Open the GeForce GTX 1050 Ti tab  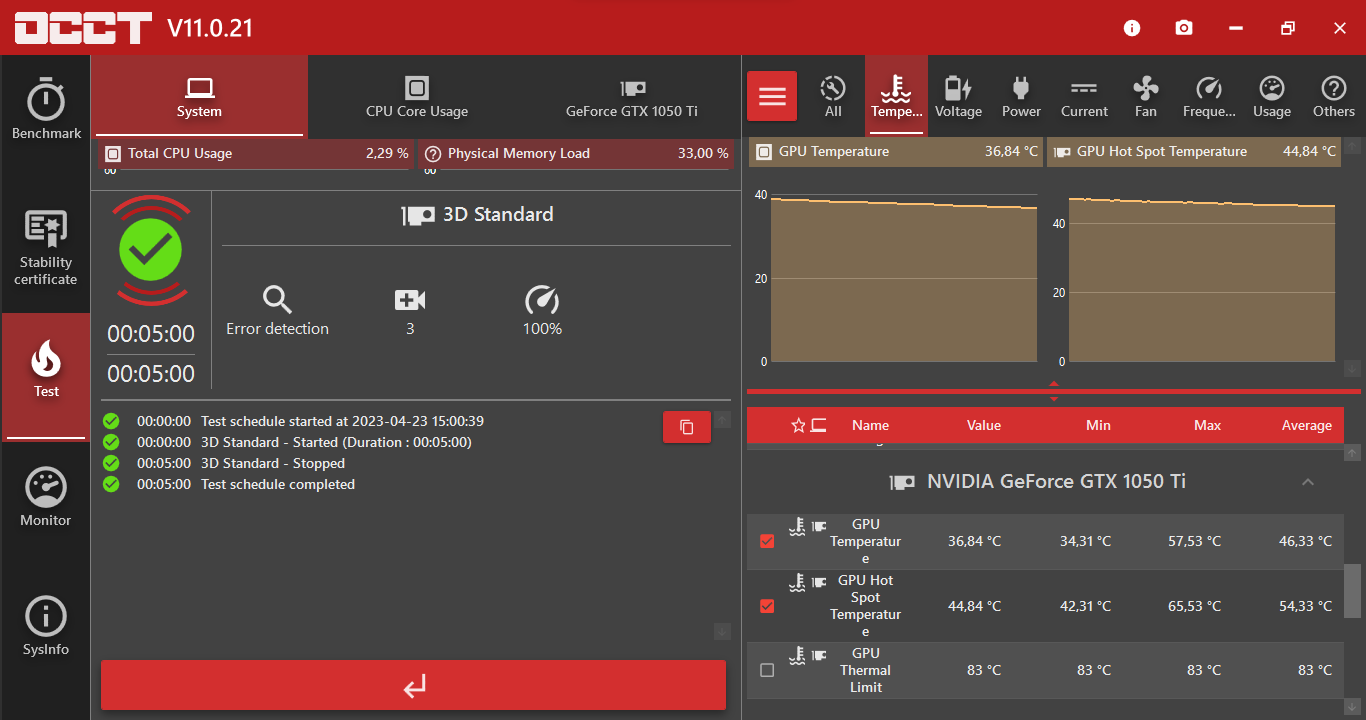click(x=632, y=96)
